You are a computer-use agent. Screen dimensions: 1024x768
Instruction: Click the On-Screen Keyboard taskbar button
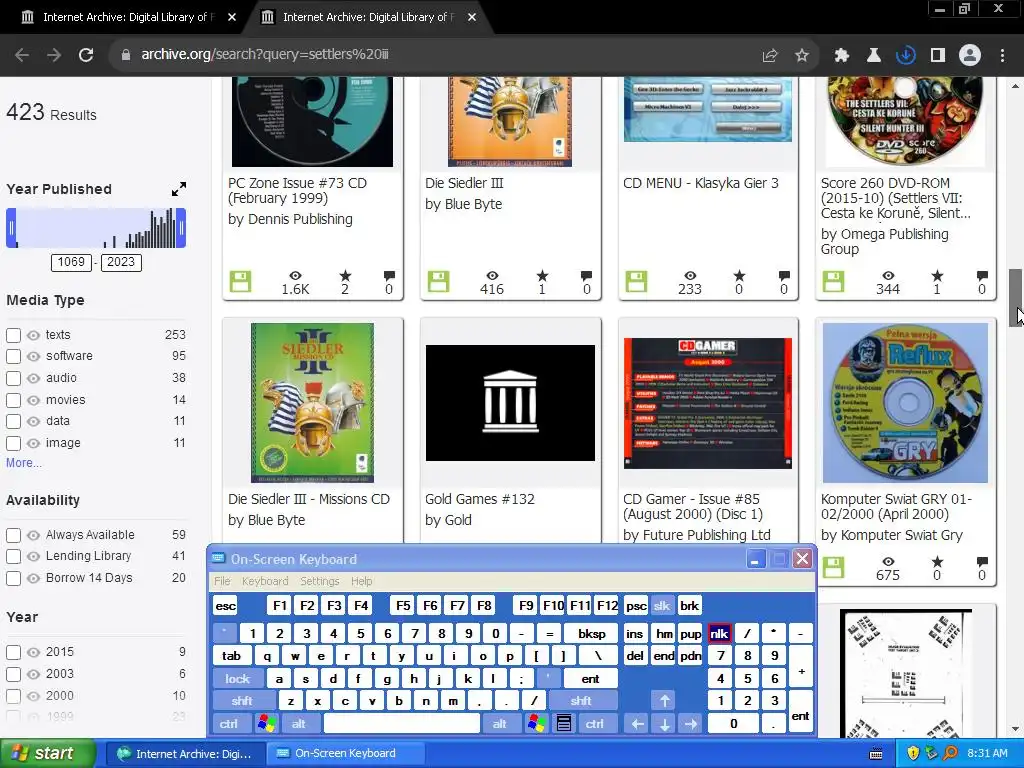pyautogui.click(x=345, y=754)
